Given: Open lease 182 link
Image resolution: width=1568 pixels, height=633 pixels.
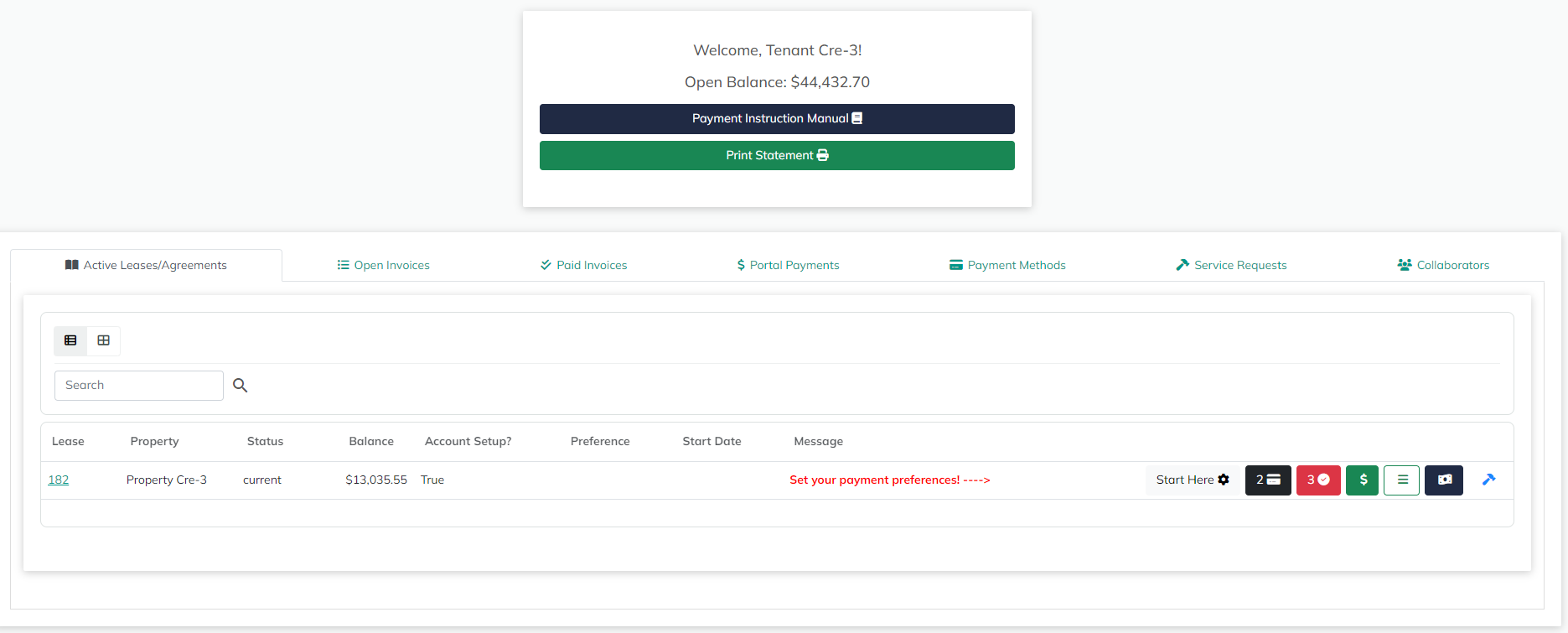Looking at the screenshot, I should [59, 480].
